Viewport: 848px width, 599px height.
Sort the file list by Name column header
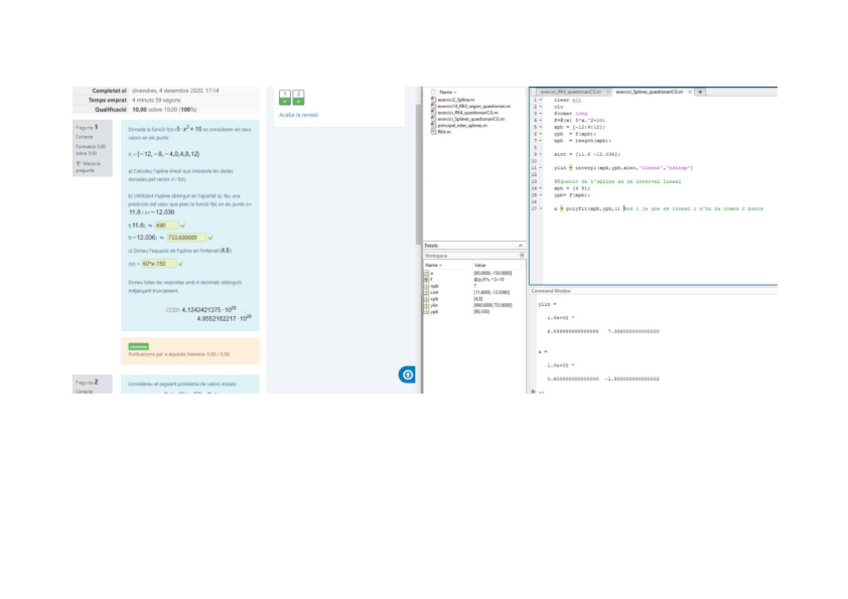446,92
